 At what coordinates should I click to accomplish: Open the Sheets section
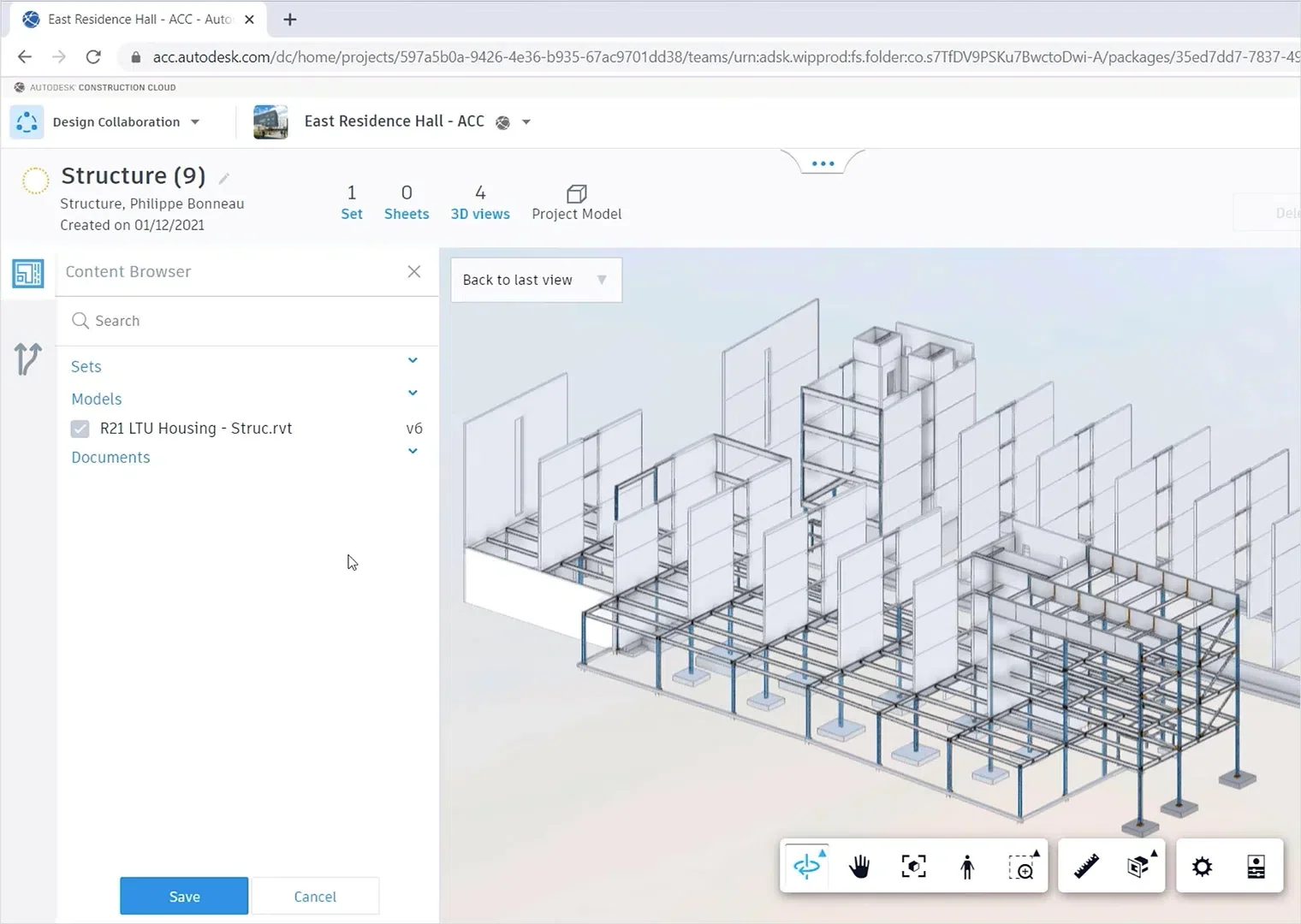click(407, 202)
